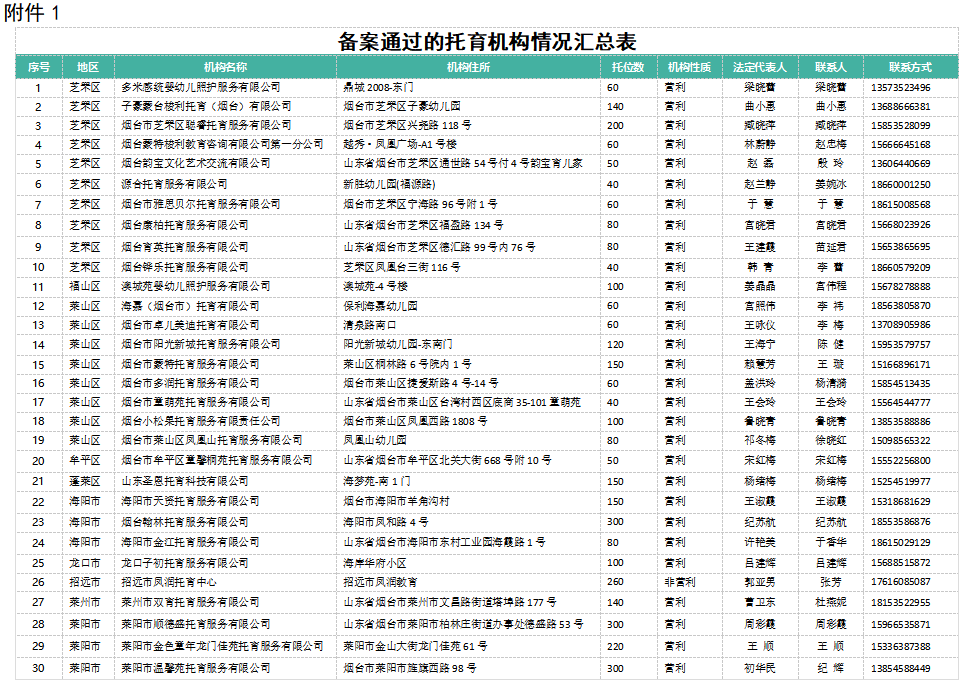The height and width of the screenshot is (685, 963).
Task: Click contact person cell '张芳'
Action: tap(830, 582)
